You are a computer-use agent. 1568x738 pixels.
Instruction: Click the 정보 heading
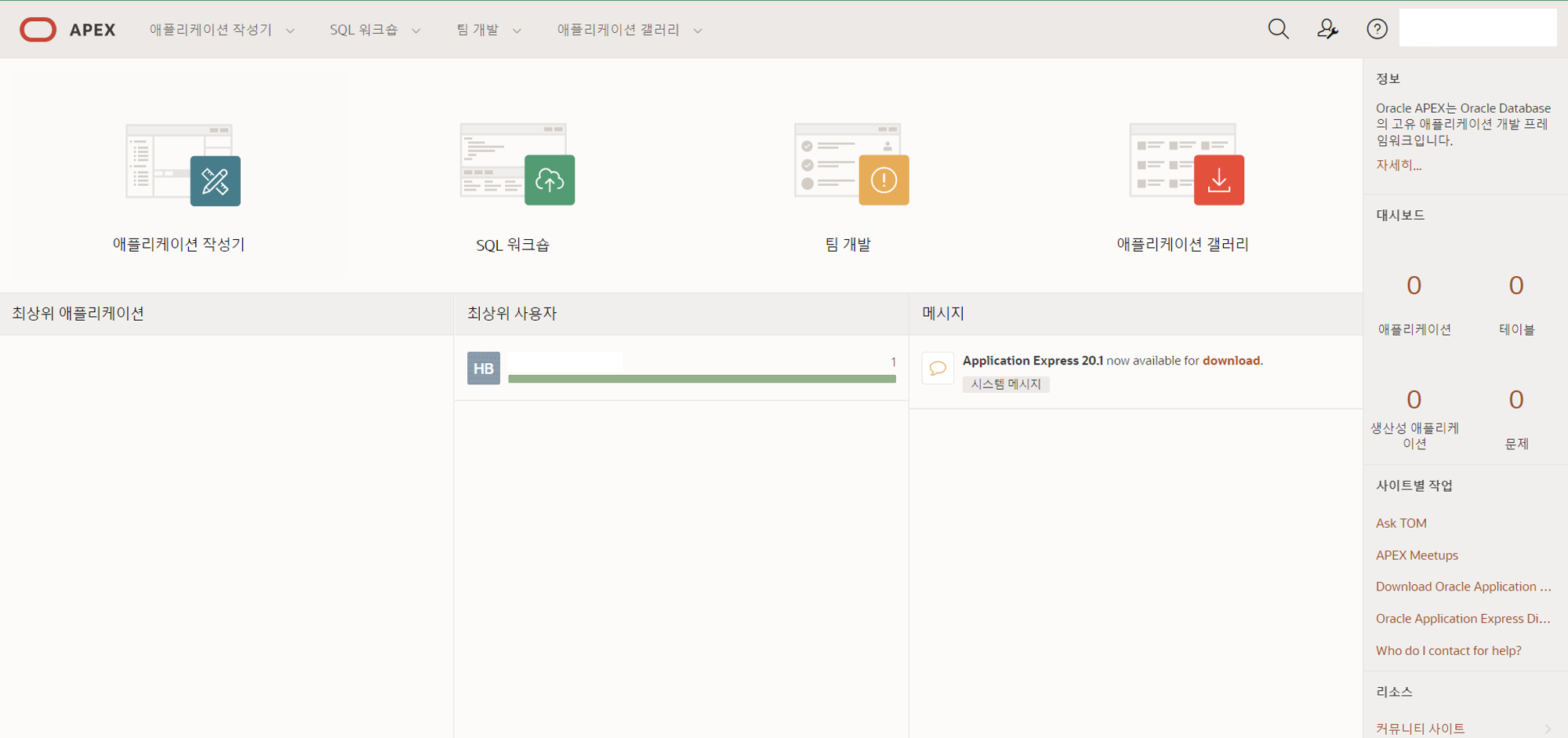(1388, 78)
